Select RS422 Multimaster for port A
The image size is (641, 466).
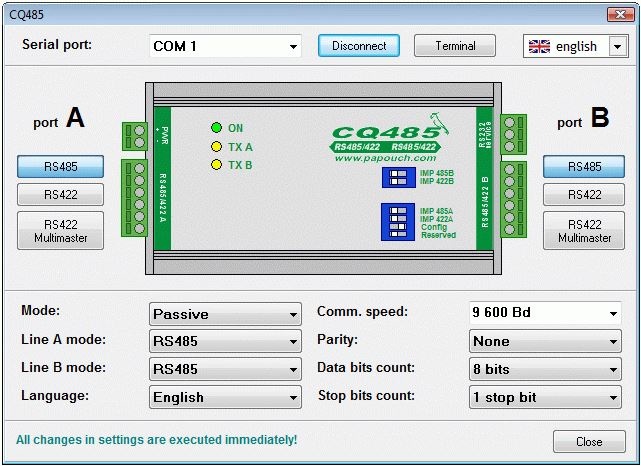[61, 231]
